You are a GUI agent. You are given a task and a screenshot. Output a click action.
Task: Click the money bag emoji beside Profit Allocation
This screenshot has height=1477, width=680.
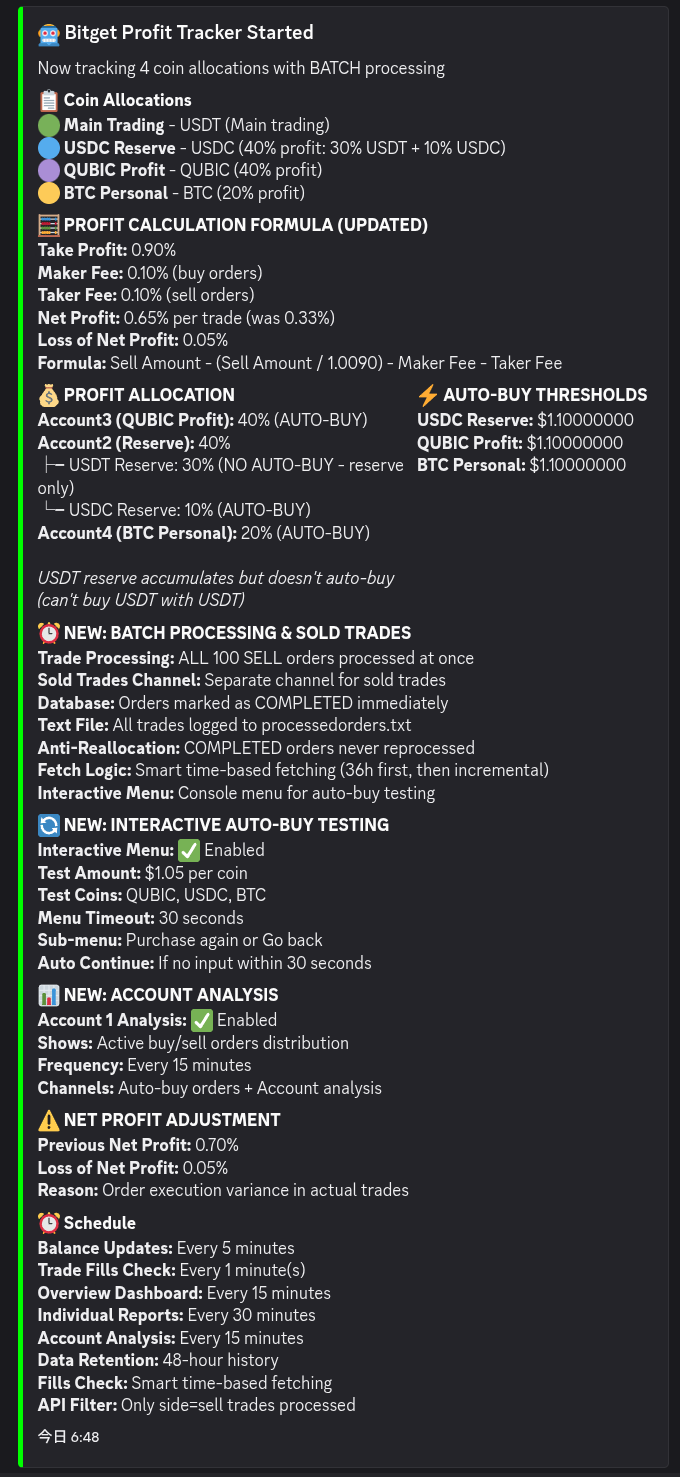[x=49, y=395]
